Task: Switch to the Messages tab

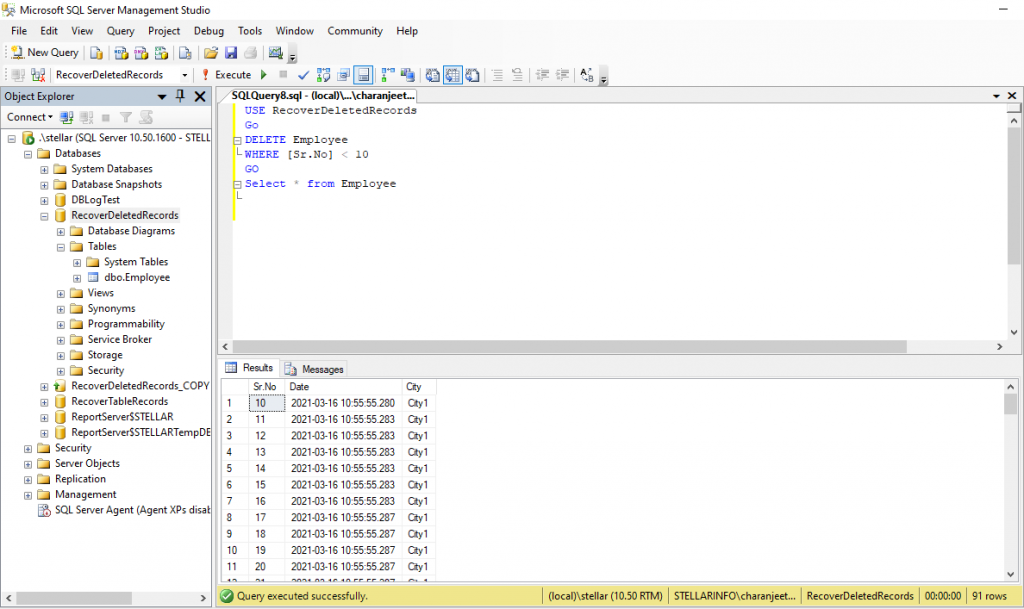Action: (x=314, y=369)
